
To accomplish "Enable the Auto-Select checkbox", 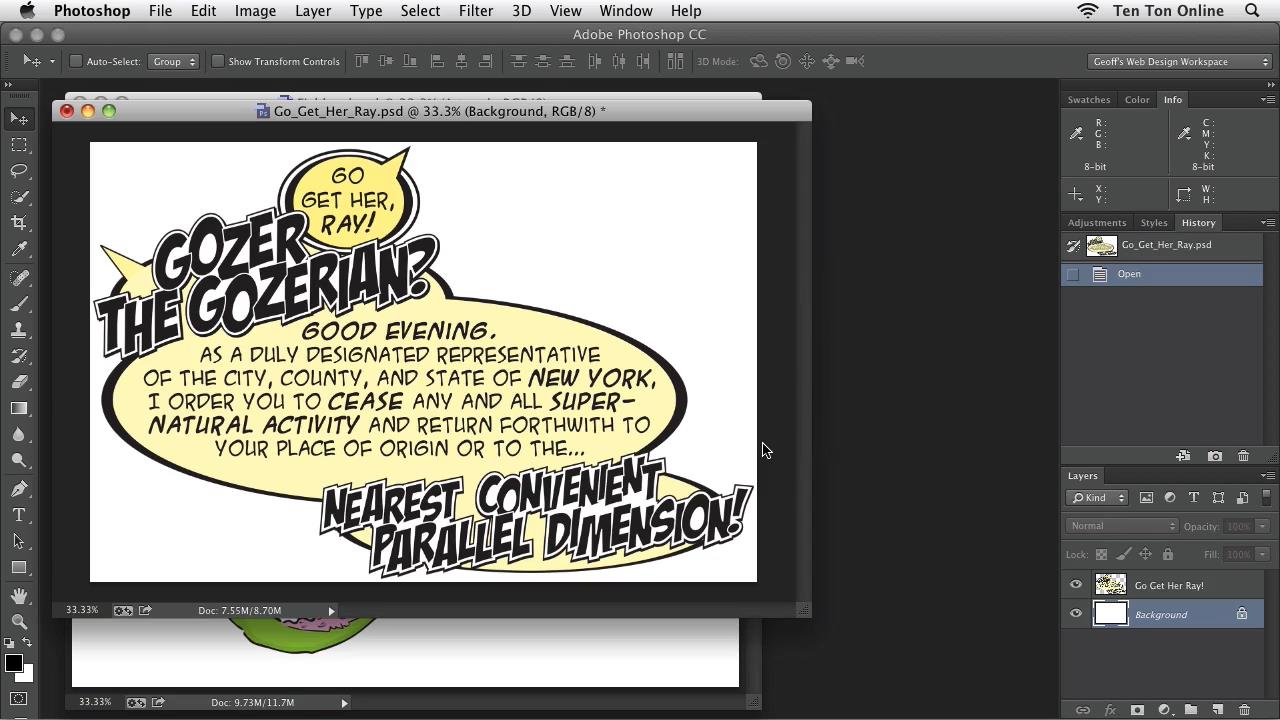I will (x=75, y=61).
